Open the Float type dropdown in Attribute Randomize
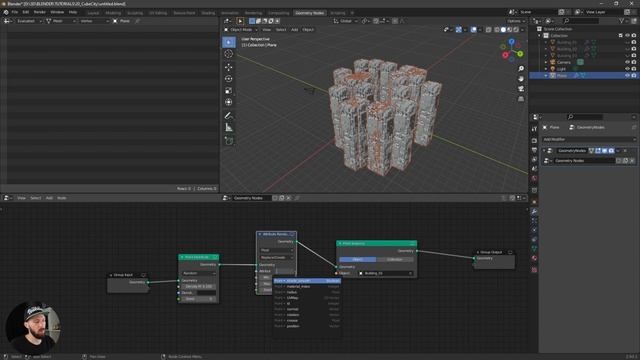The height and width of the screenshot is (360, 640). (x=276, y=250)
